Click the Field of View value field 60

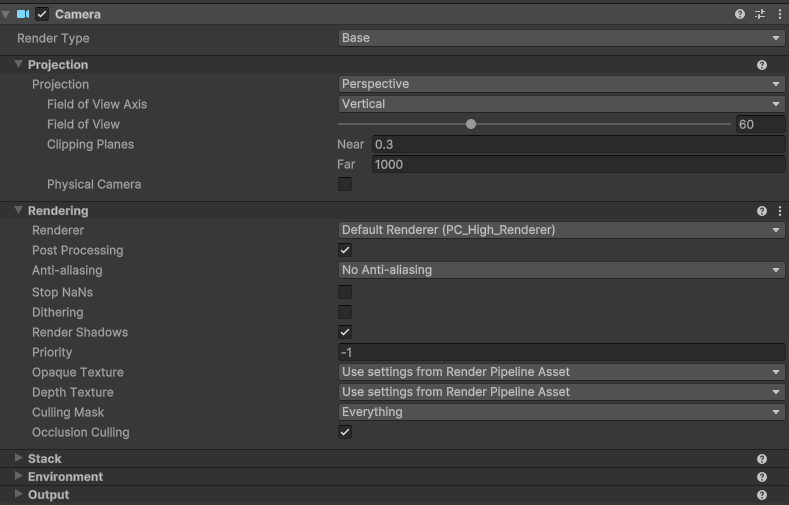[760, 124]
